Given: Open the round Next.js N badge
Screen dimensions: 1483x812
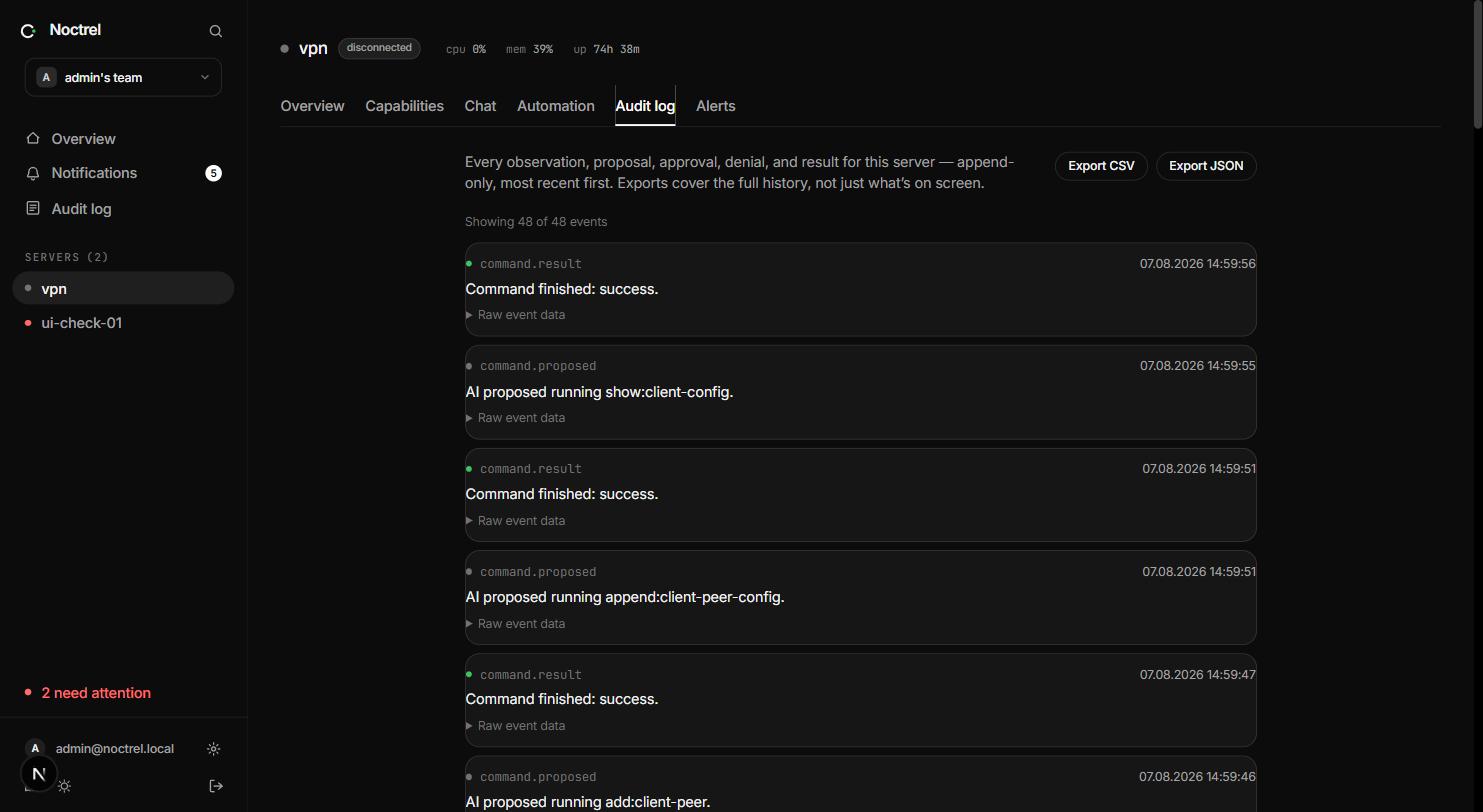Looking at the screenshot, I should click(x=39, y=773).
